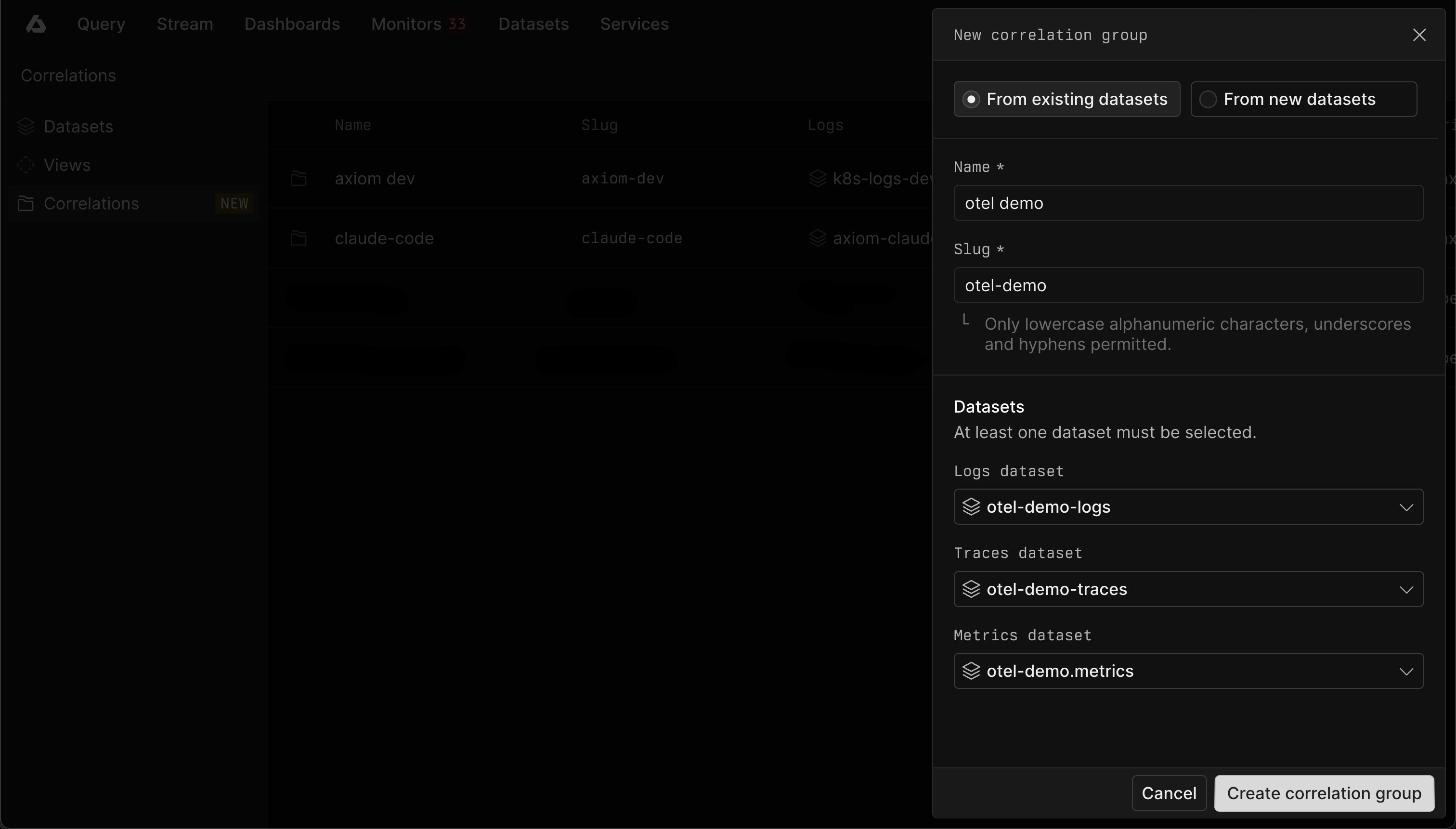
Task: Open the axiom dev correlation group
Action: pos(375,179)
